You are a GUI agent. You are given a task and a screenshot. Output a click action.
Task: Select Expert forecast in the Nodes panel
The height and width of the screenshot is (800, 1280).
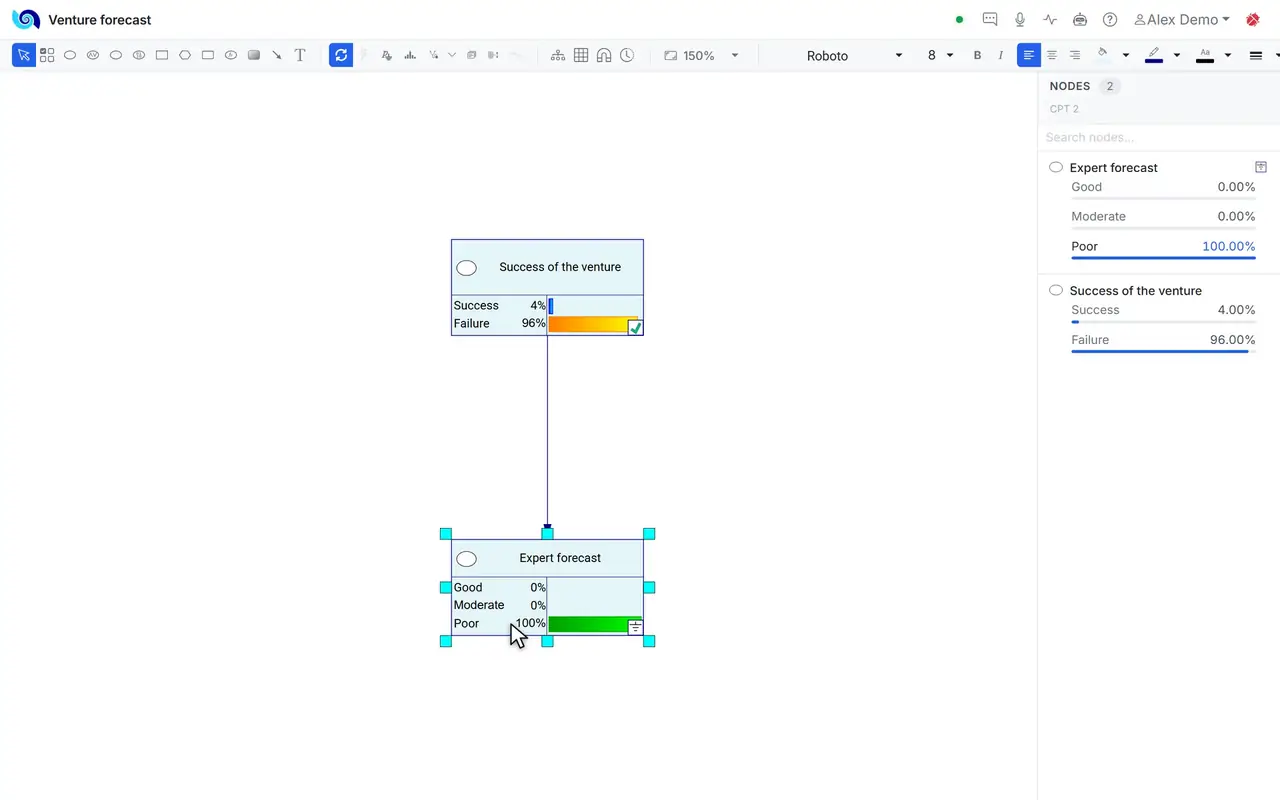point(1114,167)
